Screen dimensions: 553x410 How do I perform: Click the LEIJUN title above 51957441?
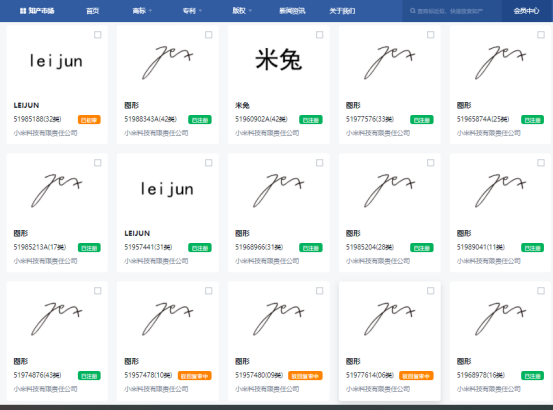coord(137,233)
